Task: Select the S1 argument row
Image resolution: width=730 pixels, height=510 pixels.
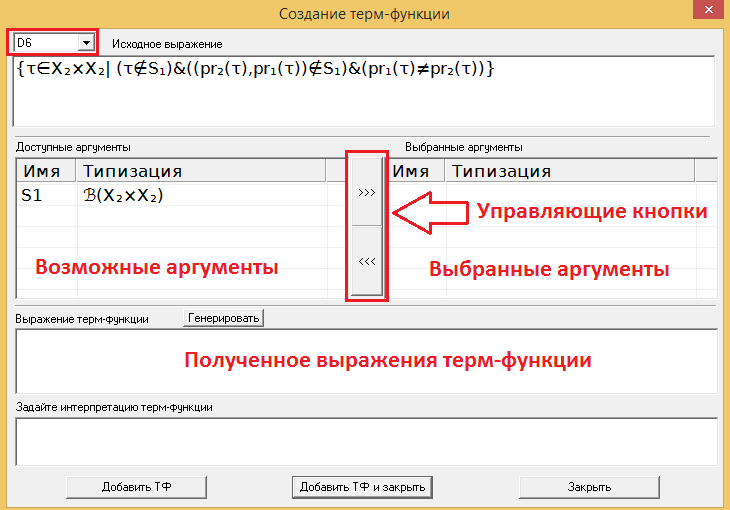Action: [x=33, y=196]
